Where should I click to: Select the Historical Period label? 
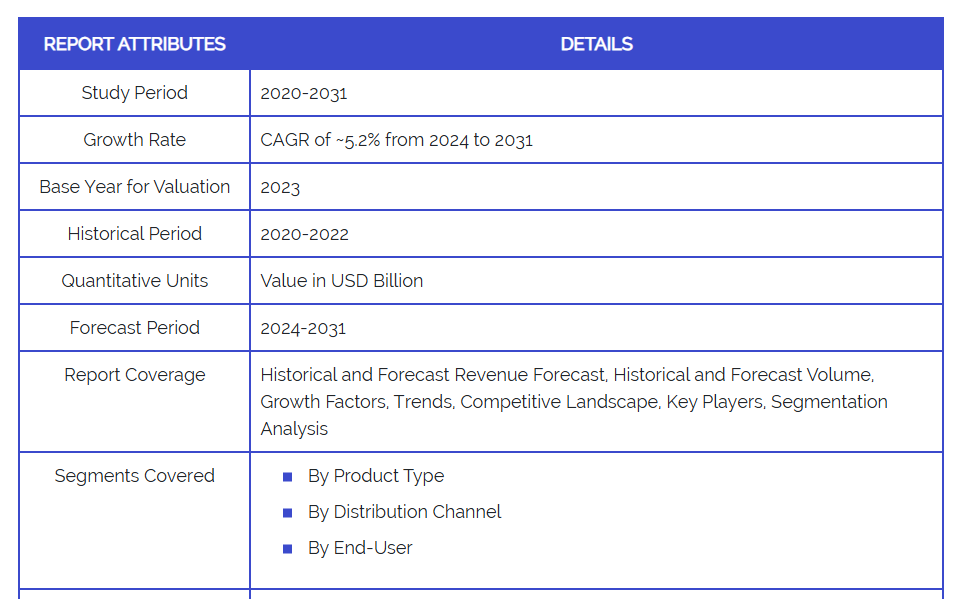(x=135, y=234)
